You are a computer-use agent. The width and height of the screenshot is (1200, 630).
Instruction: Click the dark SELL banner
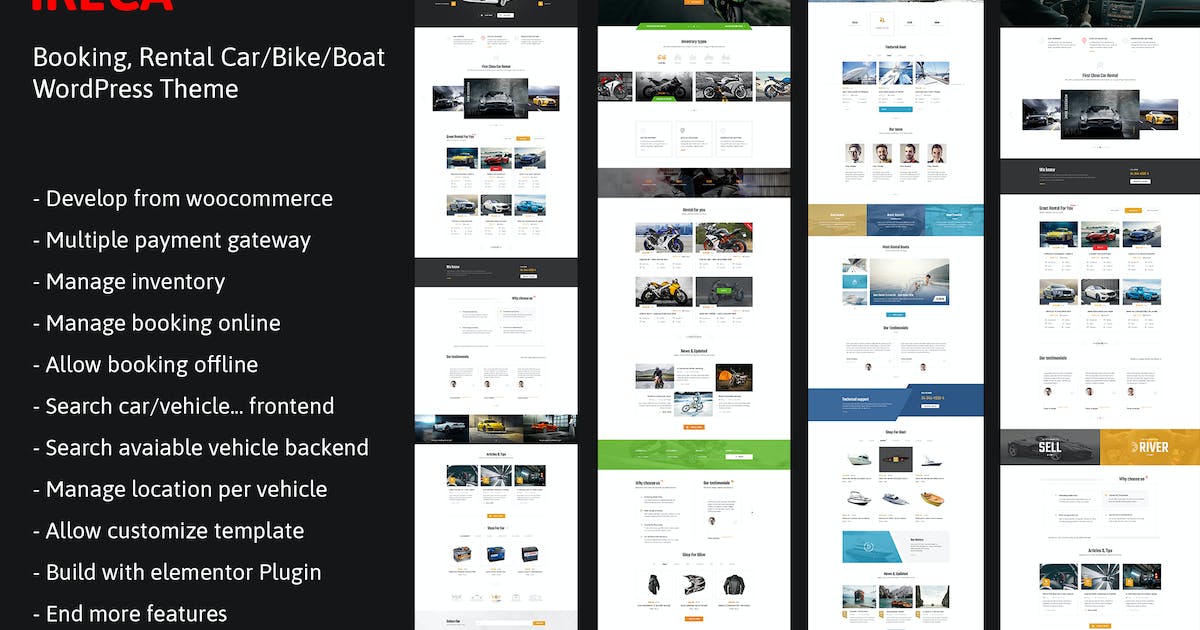click(1049, 445)
